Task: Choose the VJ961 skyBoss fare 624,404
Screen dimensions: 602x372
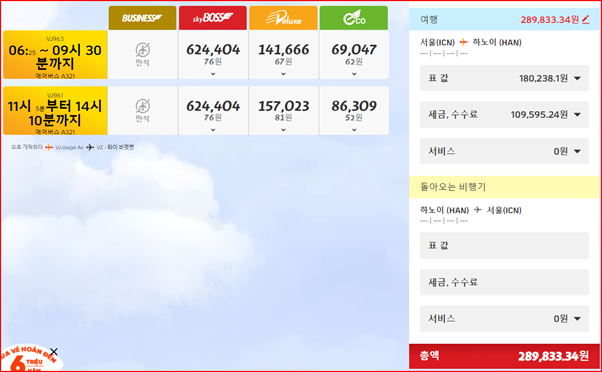Action: [x=213, y=111]
